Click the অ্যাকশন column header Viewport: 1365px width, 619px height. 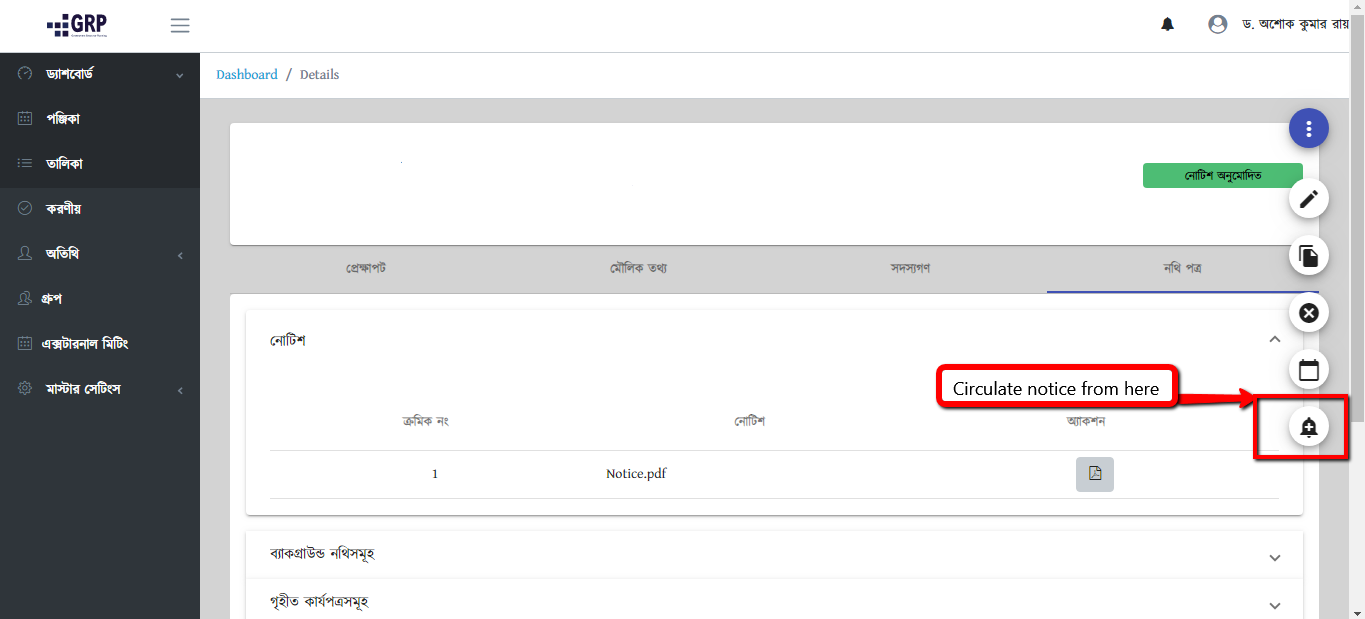pyautogui.click(x=1086, y=421)
